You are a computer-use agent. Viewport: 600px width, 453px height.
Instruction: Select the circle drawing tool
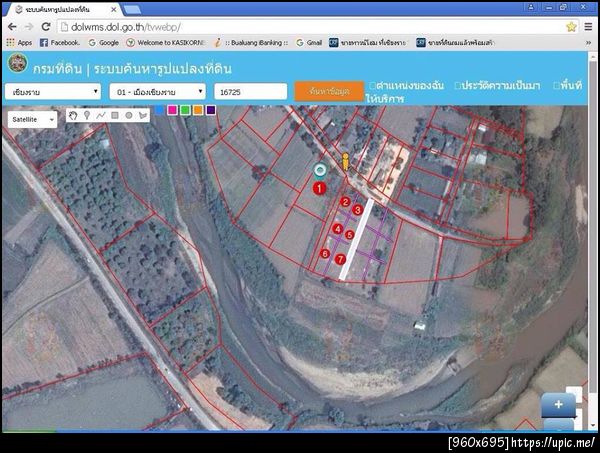tap(129, 115)
